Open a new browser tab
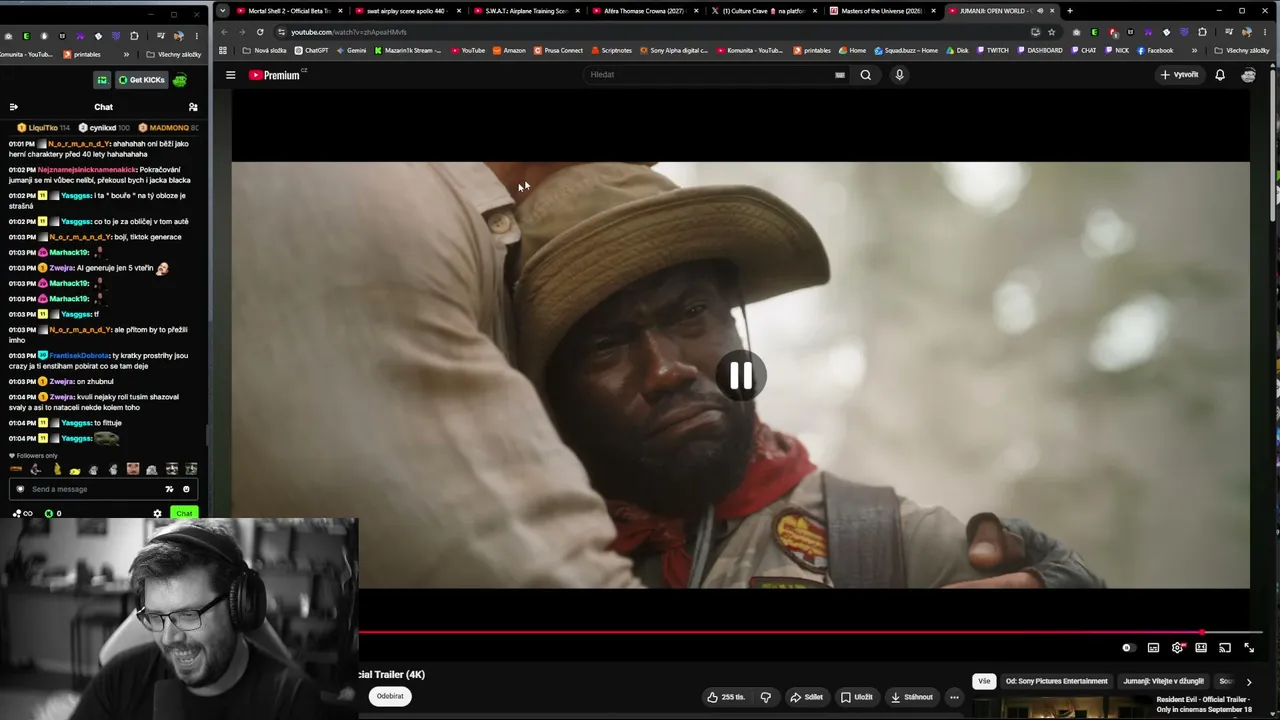Image resolution: width=1280 pixels, height=720 pixels. [1069, 11]
